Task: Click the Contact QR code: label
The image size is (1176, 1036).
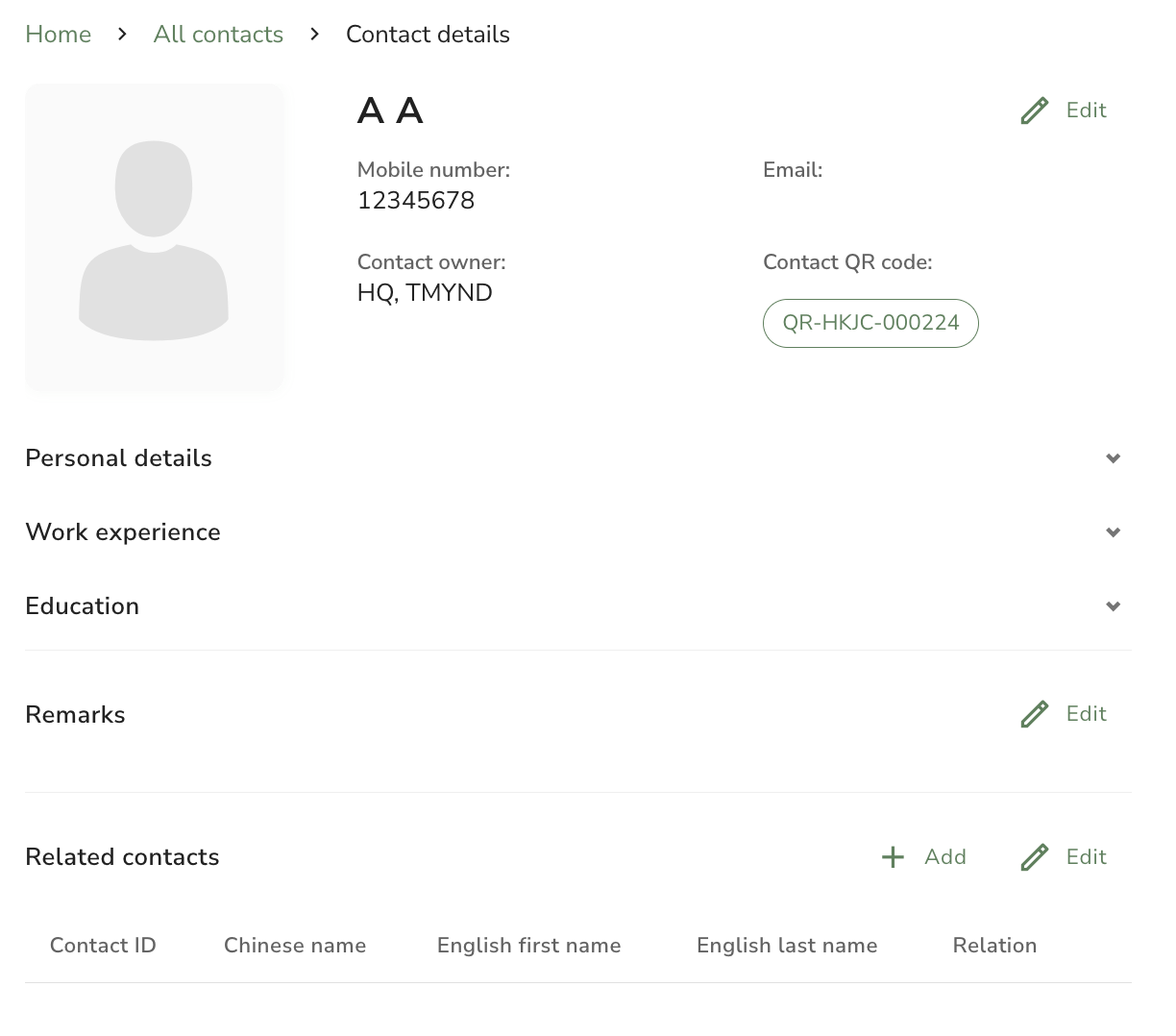Action: 847,262
